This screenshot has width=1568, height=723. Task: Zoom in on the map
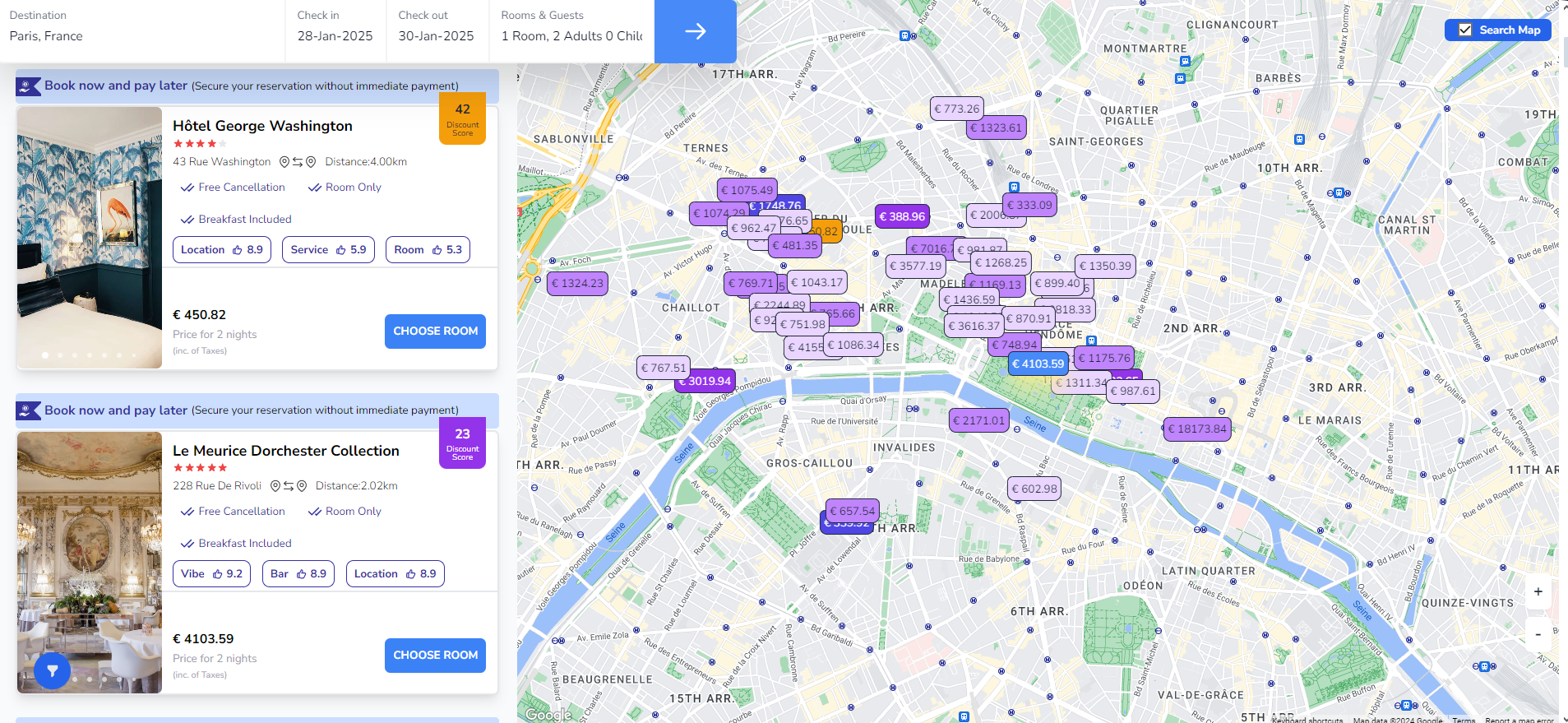coord(1538,591)
